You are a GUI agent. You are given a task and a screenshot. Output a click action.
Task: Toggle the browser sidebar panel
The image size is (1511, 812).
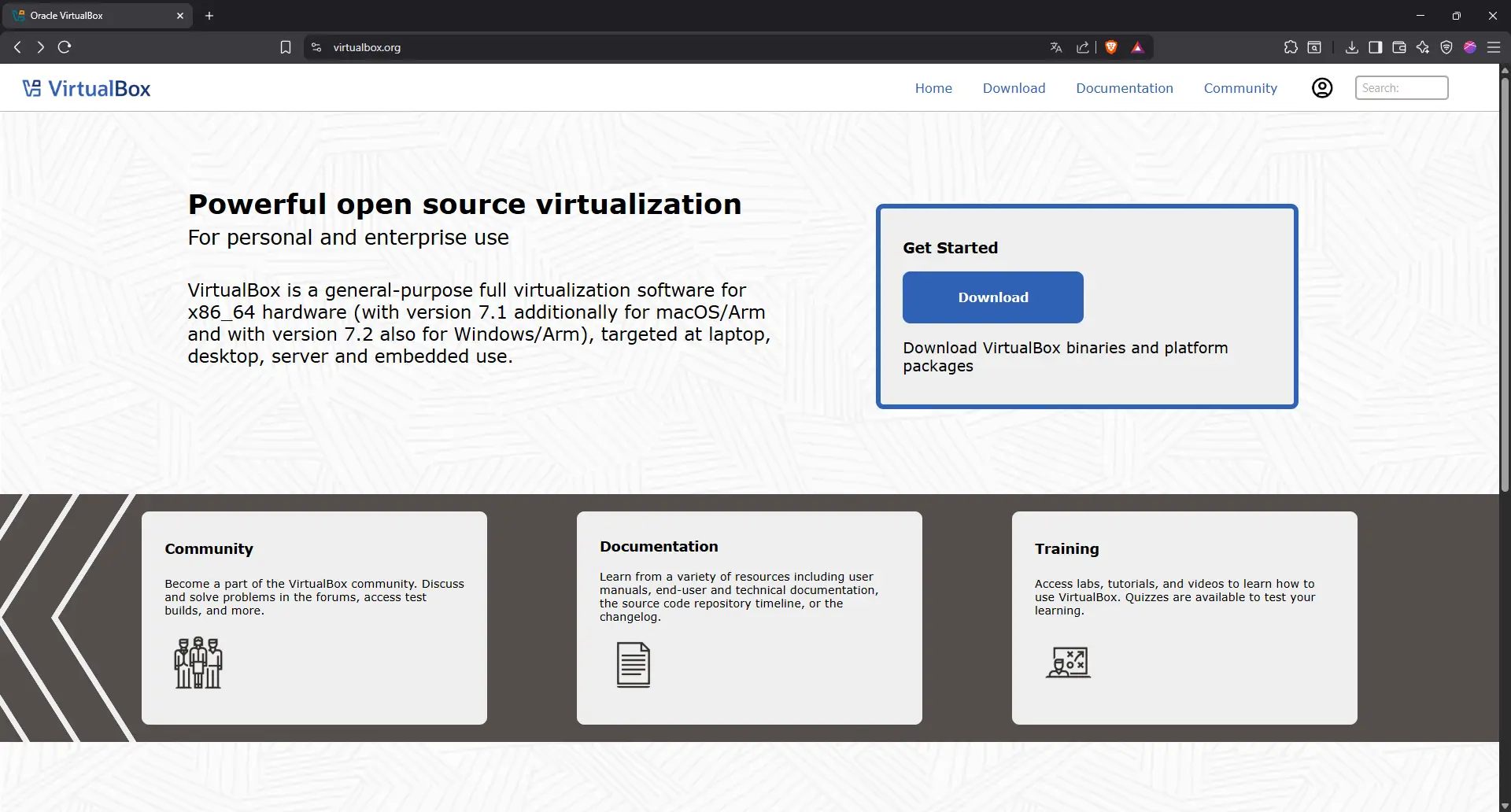coord(1376,47)
